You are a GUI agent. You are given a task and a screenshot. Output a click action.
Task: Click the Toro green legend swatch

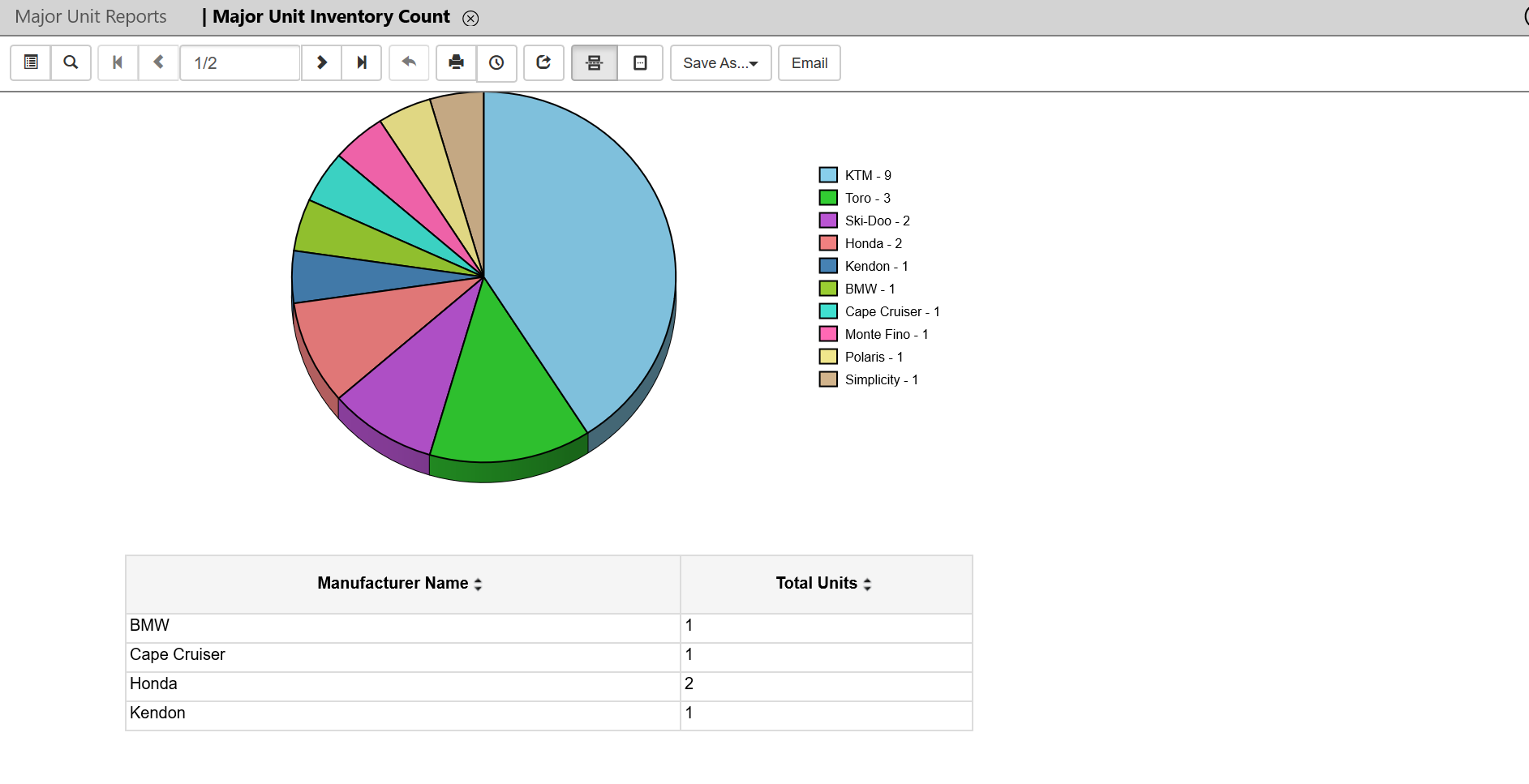(828, 197)
